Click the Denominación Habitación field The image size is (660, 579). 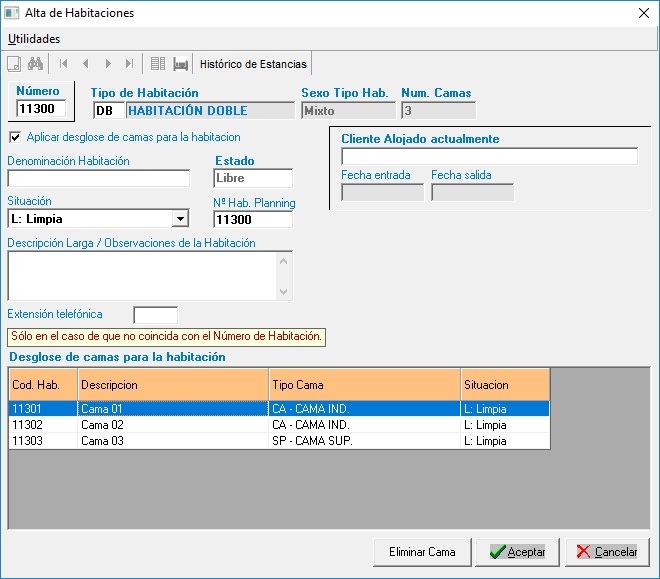(x=98, y=178)
